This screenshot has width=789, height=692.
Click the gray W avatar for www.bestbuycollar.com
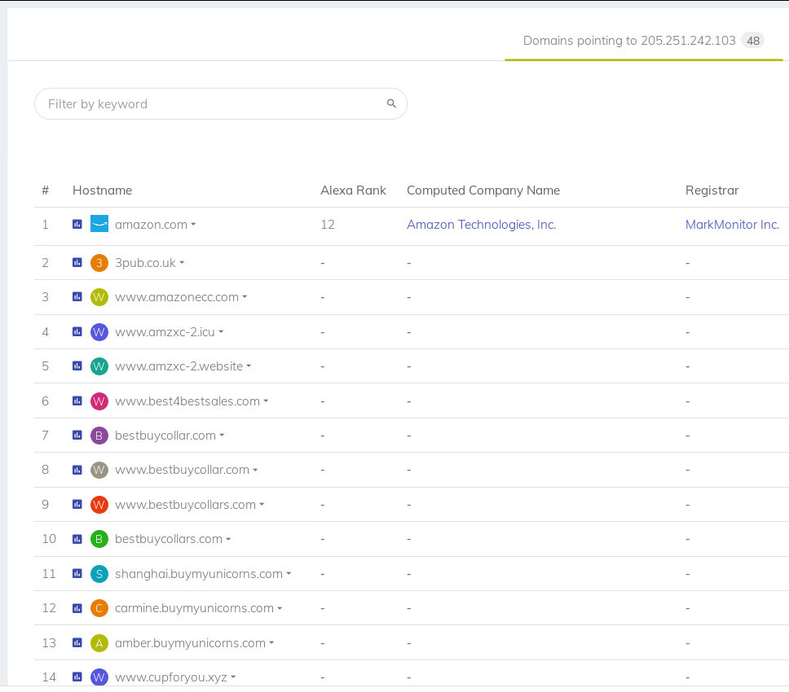[x=99, y=470]
